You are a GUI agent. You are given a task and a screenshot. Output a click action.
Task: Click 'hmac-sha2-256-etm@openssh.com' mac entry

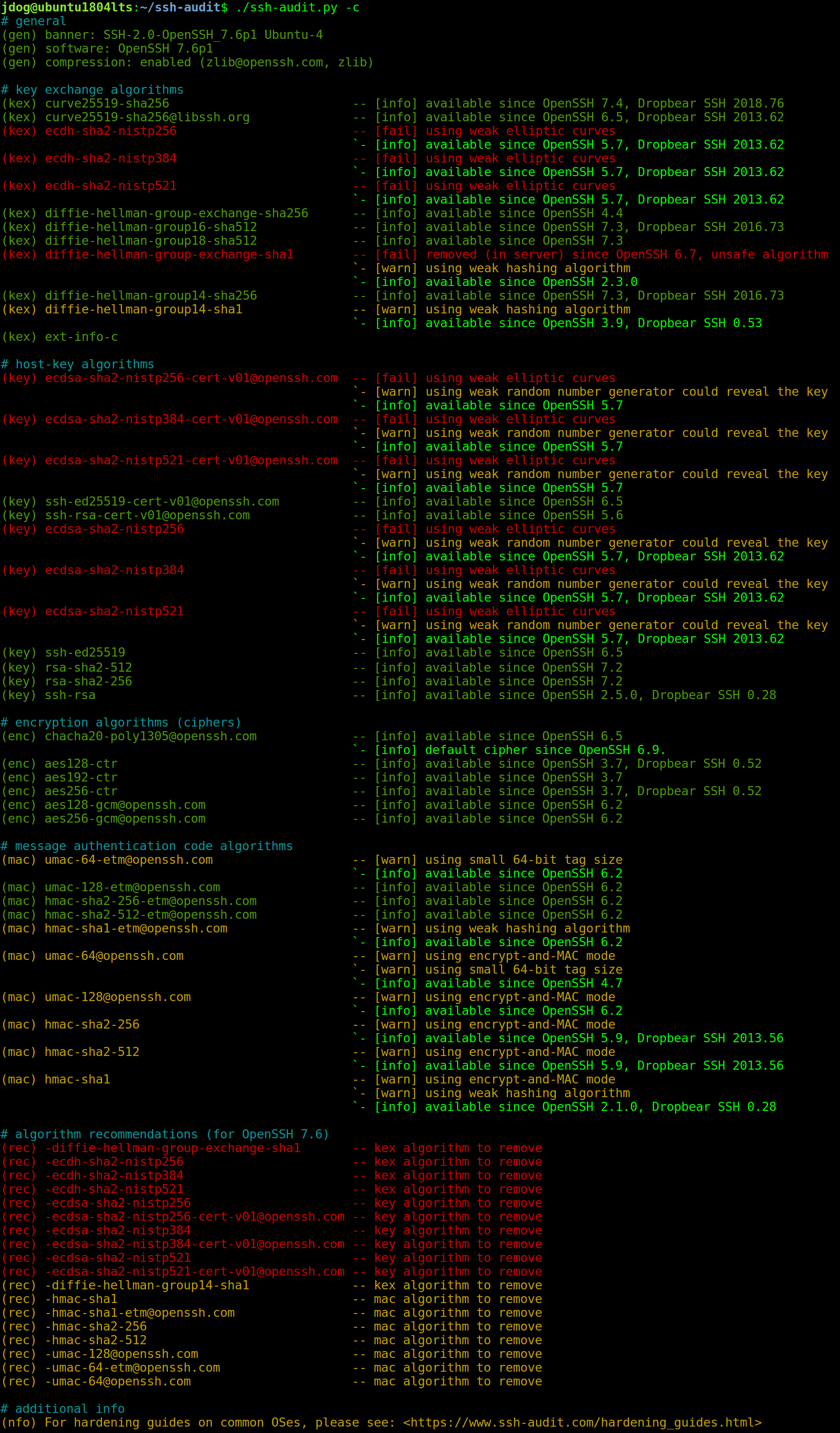pos(151,901)
